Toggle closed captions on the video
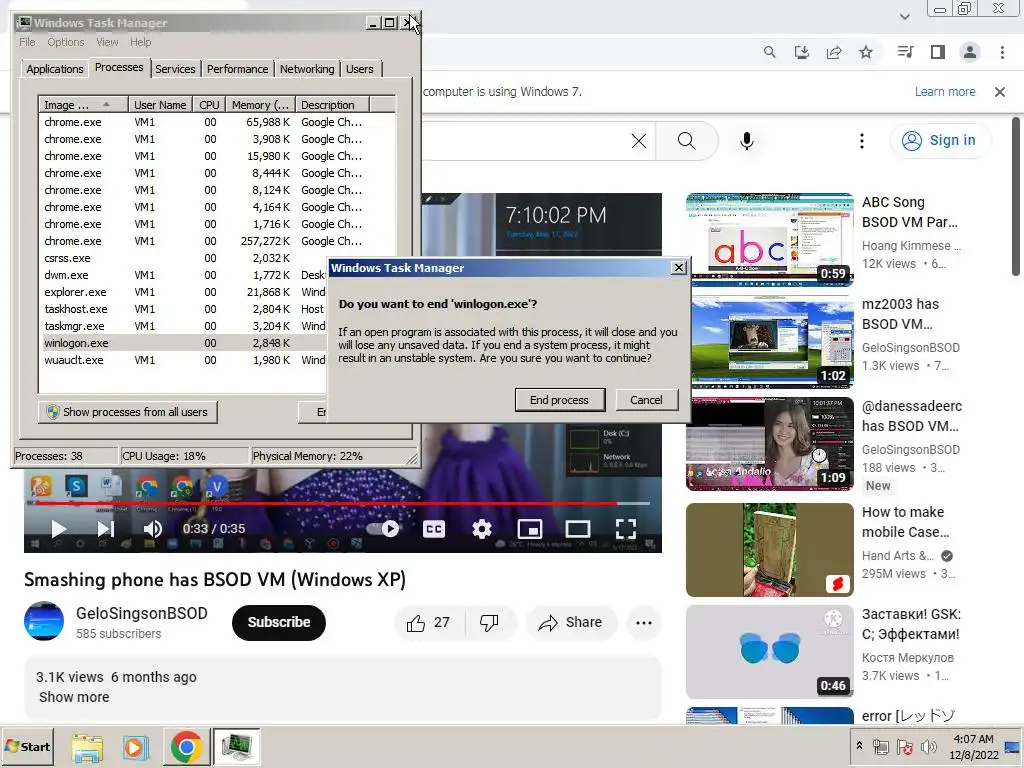The height and width of the screenshot is (768, 1024). [x=434, y=528]
